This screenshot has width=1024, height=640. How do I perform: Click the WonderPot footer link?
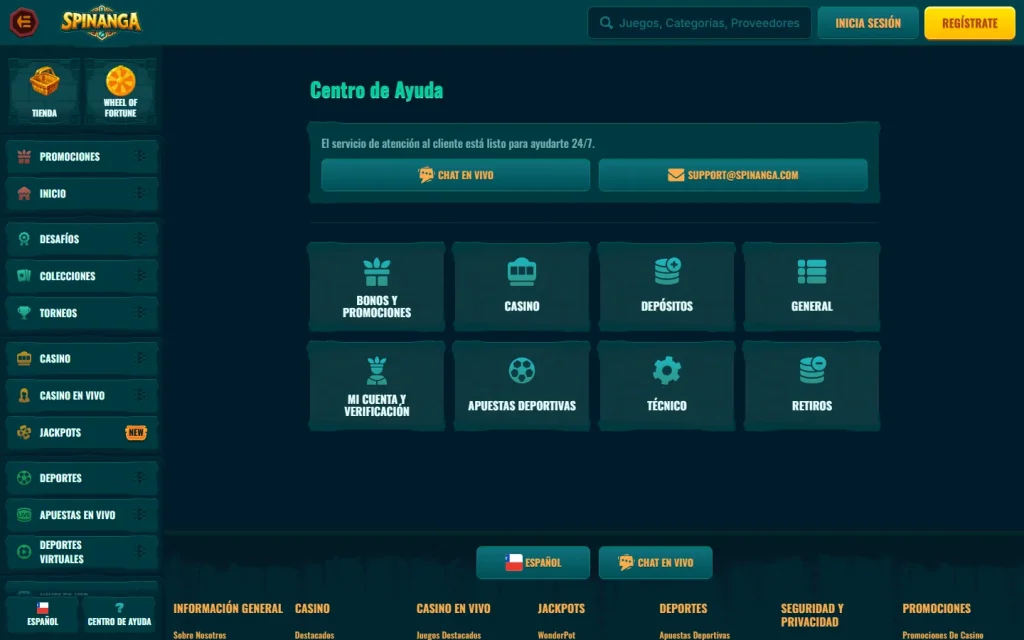556,635
